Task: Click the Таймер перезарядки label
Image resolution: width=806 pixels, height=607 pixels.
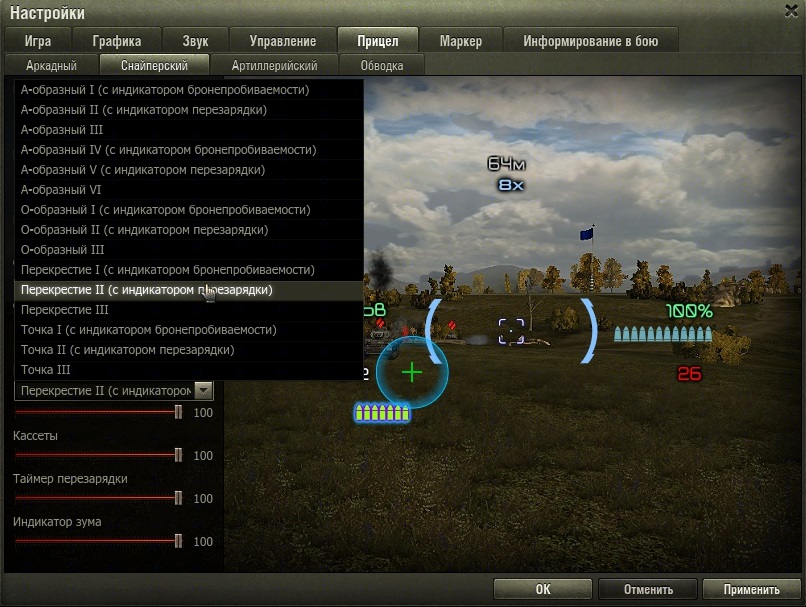Action: 70,479
